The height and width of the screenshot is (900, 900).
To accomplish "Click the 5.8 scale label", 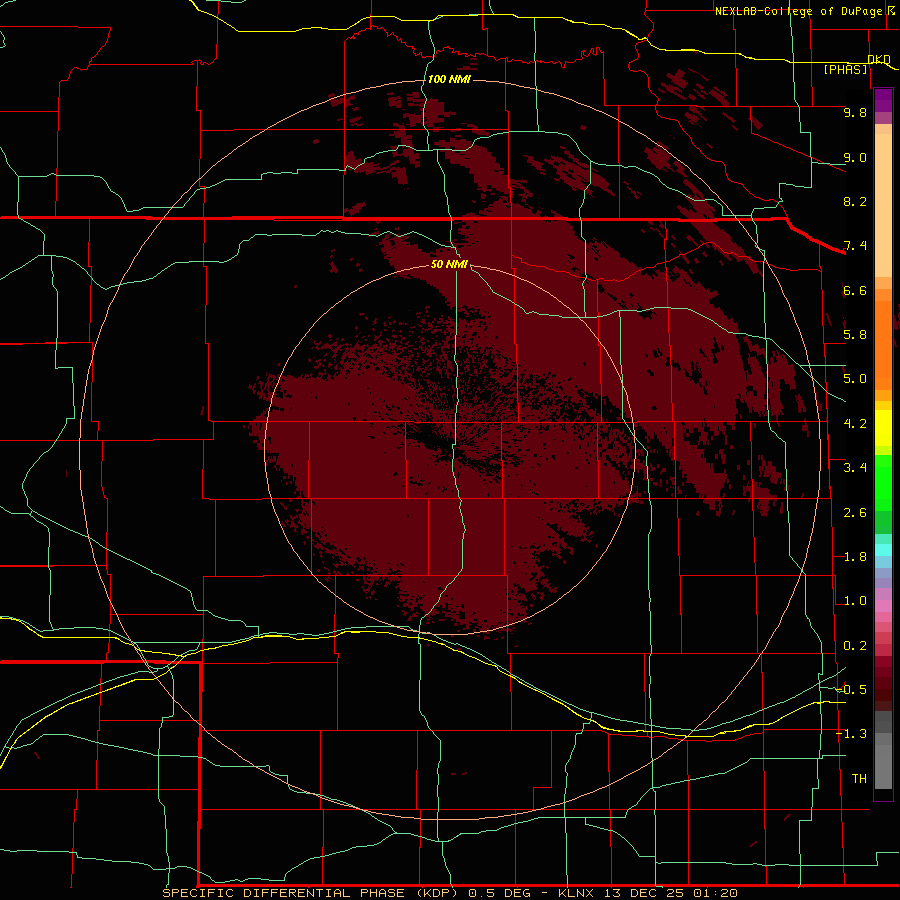I will 855,335.
